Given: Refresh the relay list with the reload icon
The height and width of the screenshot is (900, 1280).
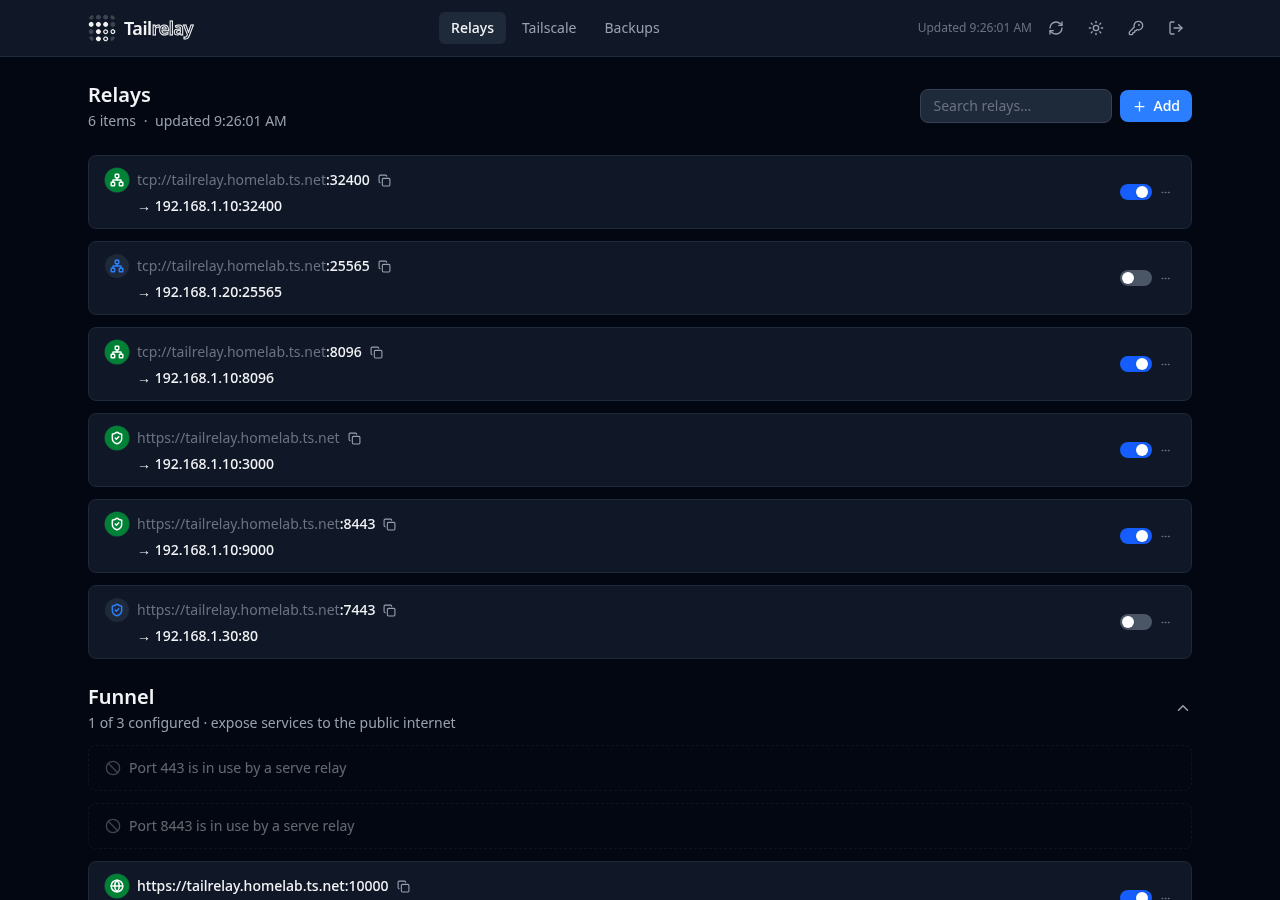Looking at the screenshot, I should 1056,28.
